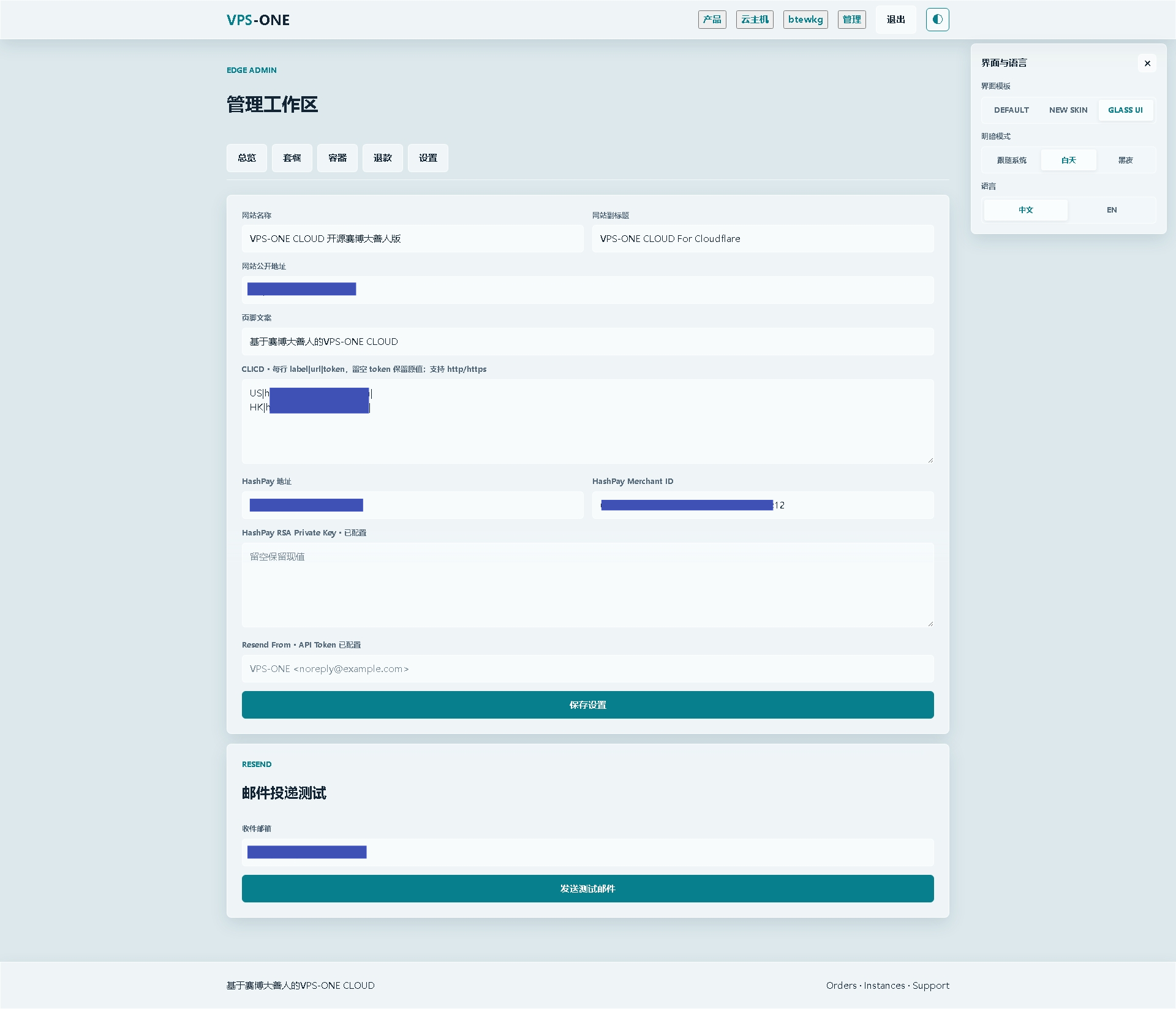1176x1009 pixels.
Task: Grab the RSA Private Key textarea resize handle
Action: 930,623
